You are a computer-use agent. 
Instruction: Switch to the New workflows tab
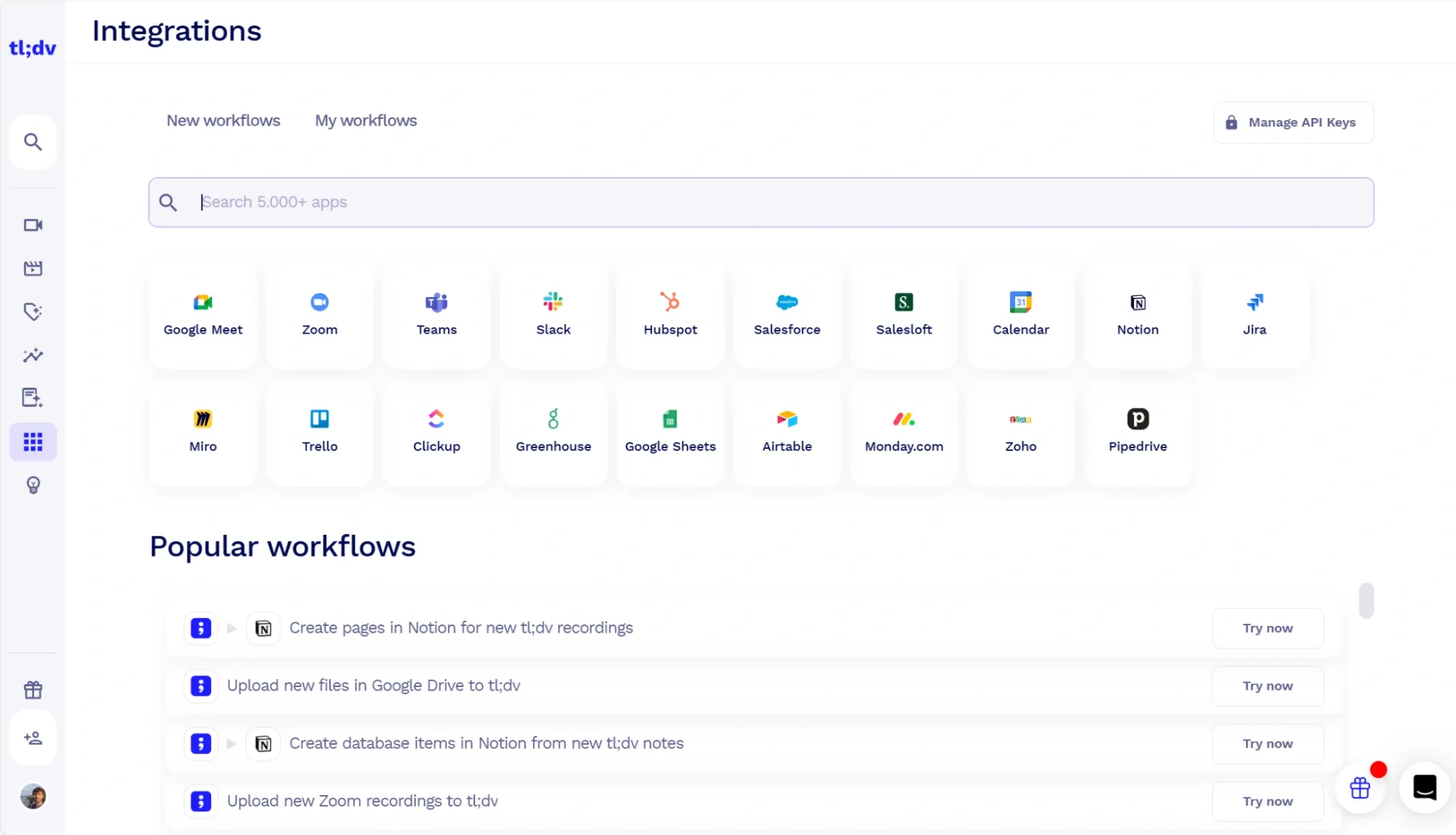click(223, 121)
